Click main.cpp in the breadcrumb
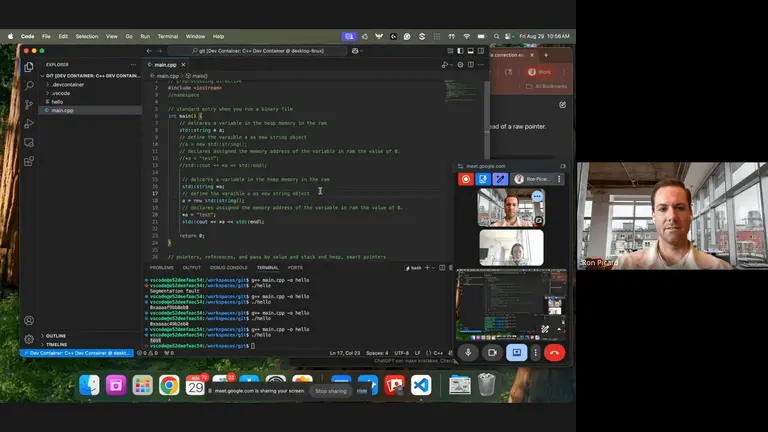768x432 pixels. pos(166,76)
